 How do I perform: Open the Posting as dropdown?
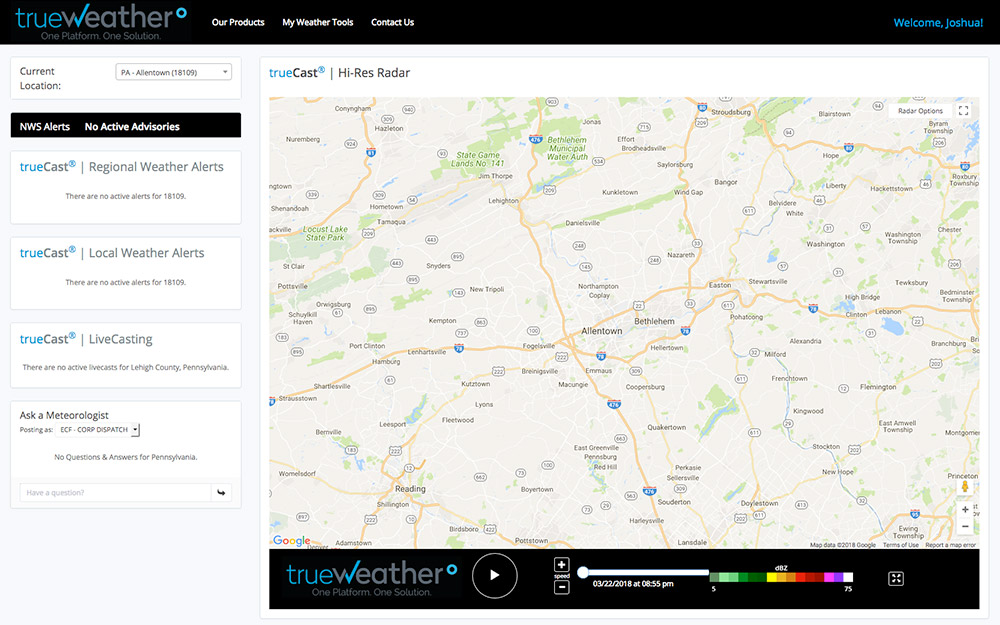(98, 430)
